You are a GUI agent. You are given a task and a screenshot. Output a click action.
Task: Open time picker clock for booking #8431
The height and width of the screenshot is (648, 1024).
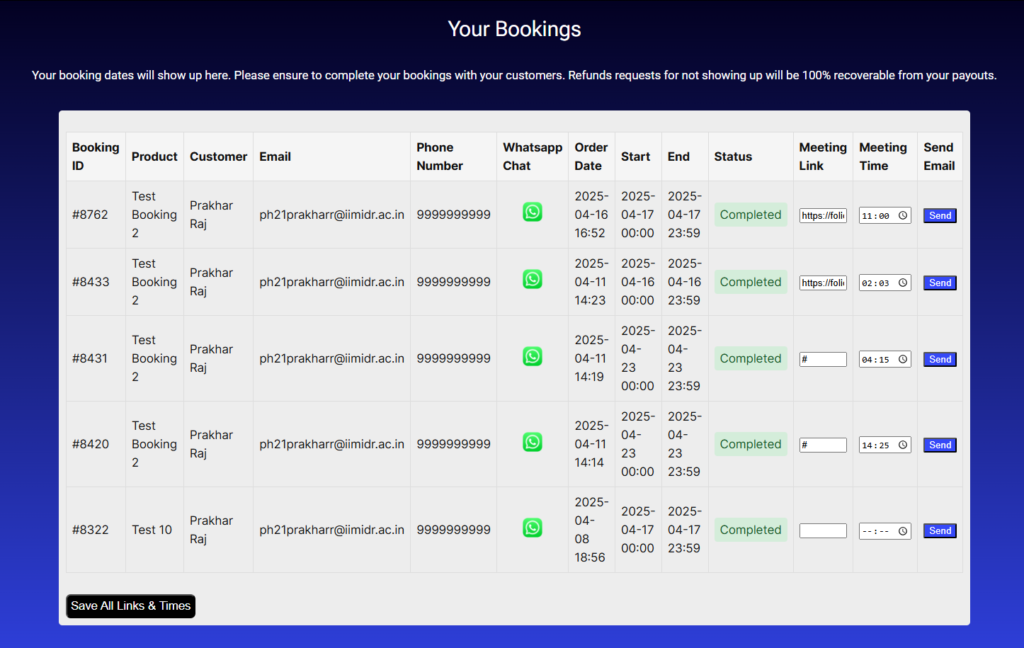click(x=903, y=359)
